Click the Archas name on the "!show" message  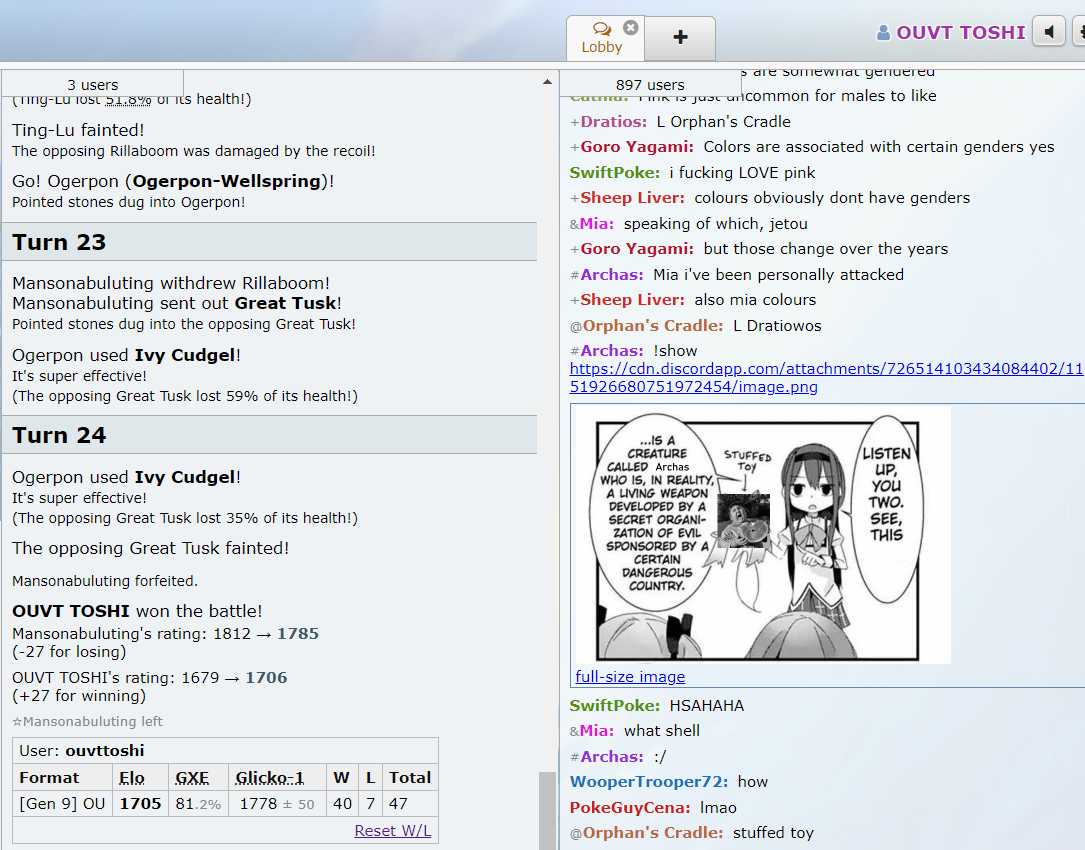click(x=612, y=351)
